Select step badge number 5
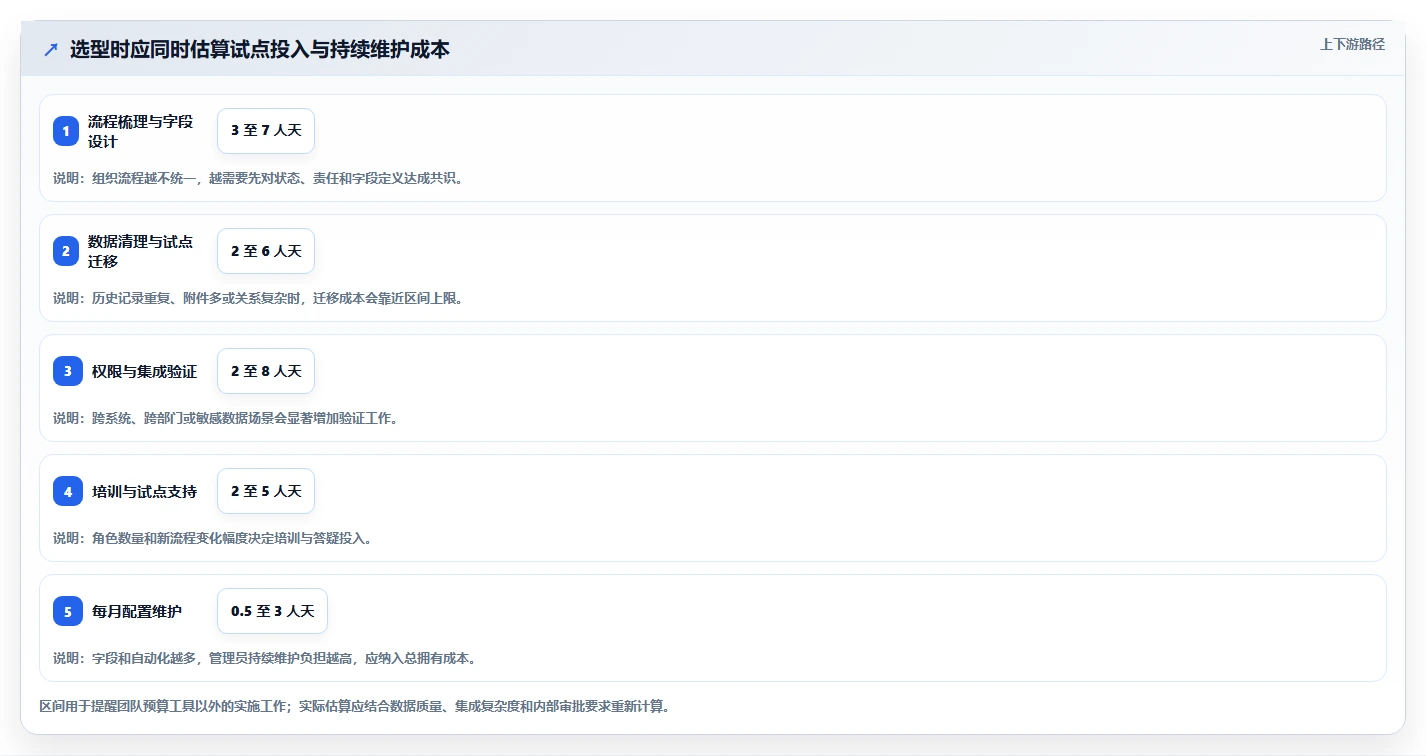Screen dimensions: 1426x756 pyautogui.click(x=68, y=611)
